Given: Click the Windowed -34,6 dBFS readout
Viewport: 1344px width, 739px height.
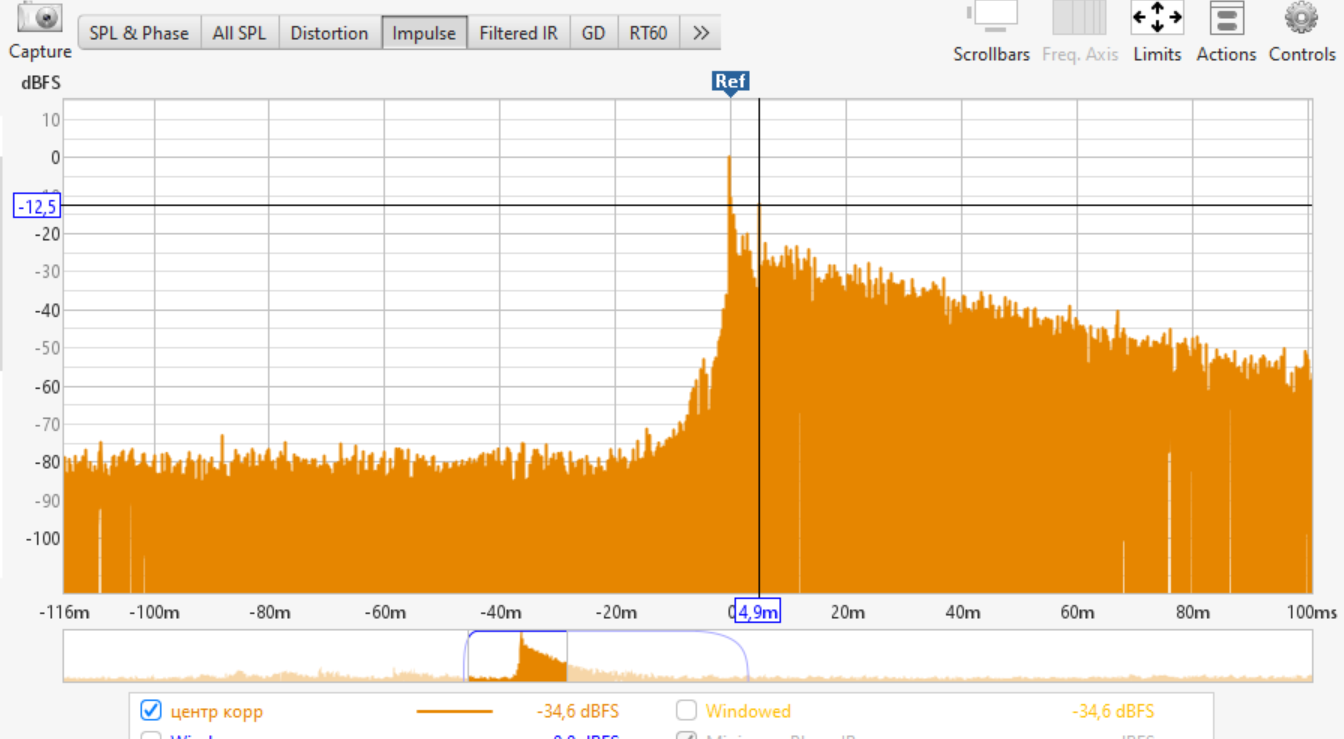Looking at the screenshot, I should click(x=1113, y=712).
